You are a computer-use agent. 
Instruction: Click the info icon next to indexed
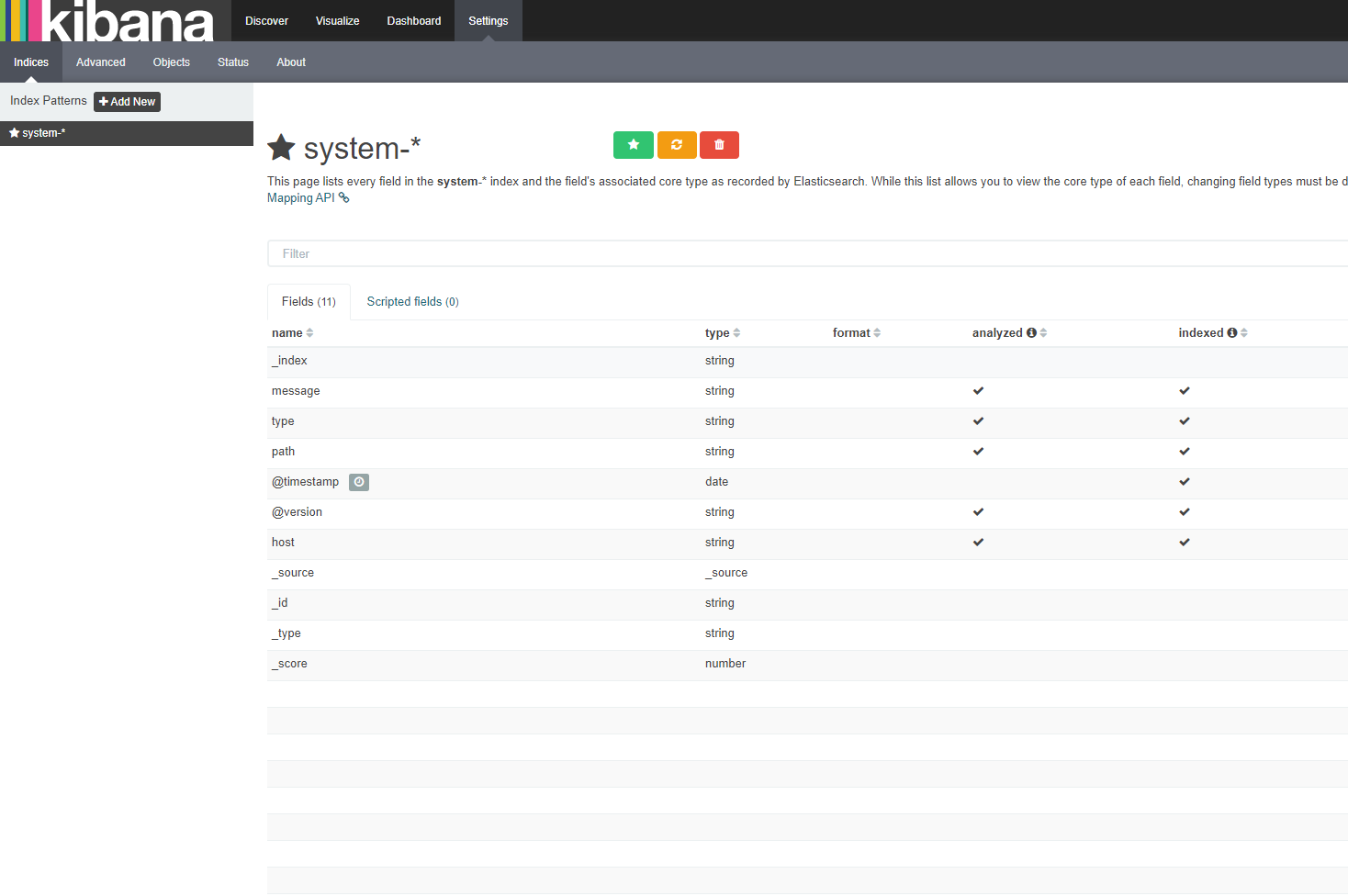[x=1232, y=333]
